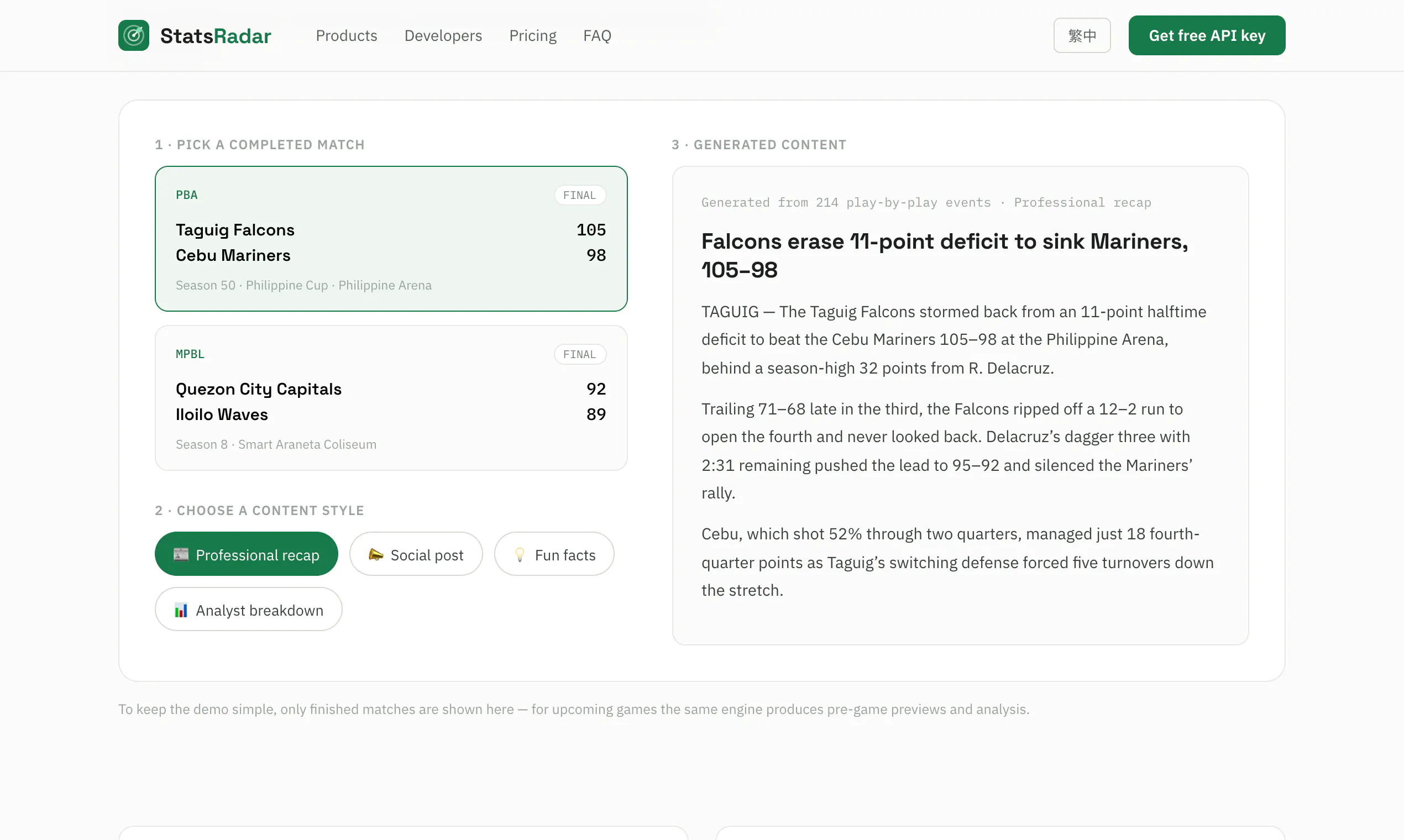
Task: Go to the Pricing page
Action: (533, 36)
